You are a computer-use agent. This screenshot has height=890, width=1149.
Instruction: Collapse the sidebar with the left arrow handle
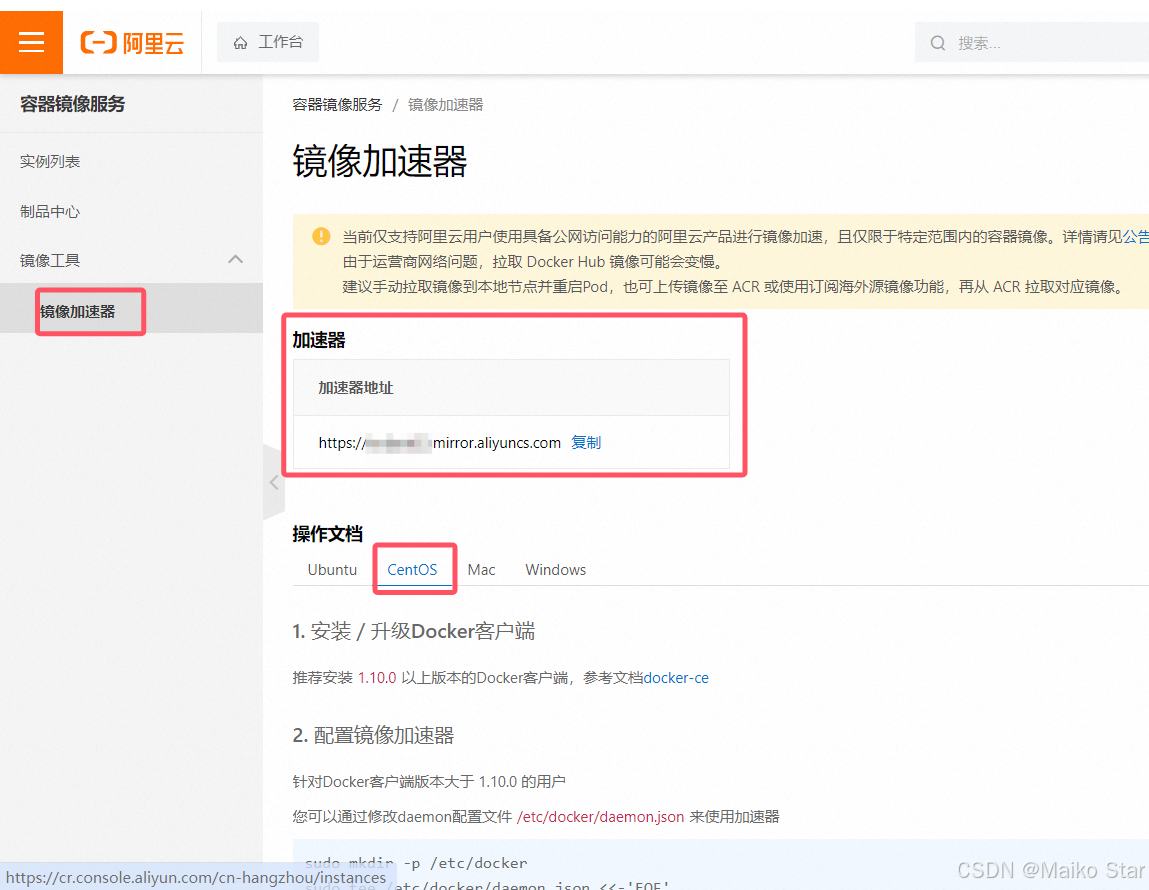point(274,482)
